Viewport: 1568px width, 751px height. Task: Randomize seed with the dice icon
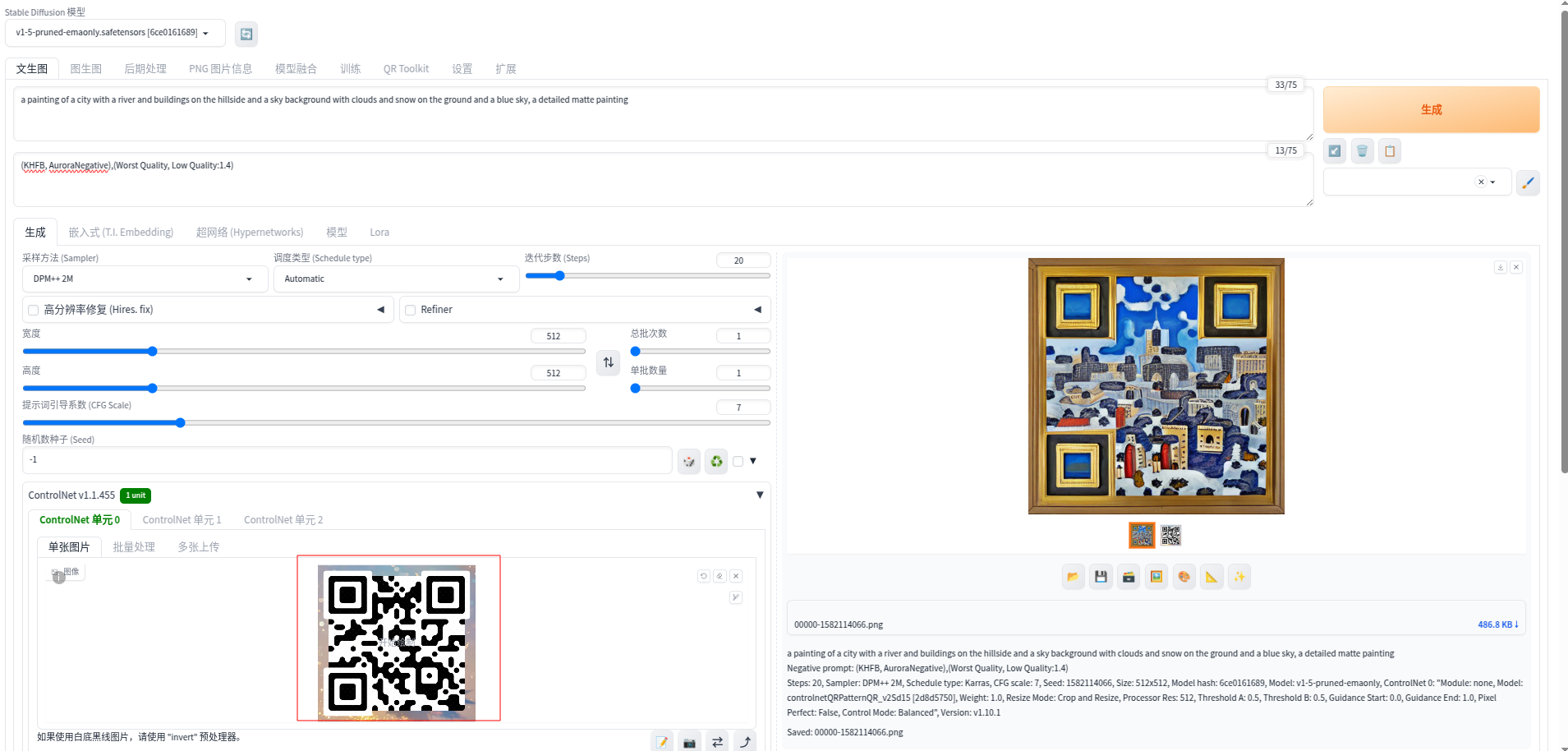pyautogui.click(x=689, y=462)
